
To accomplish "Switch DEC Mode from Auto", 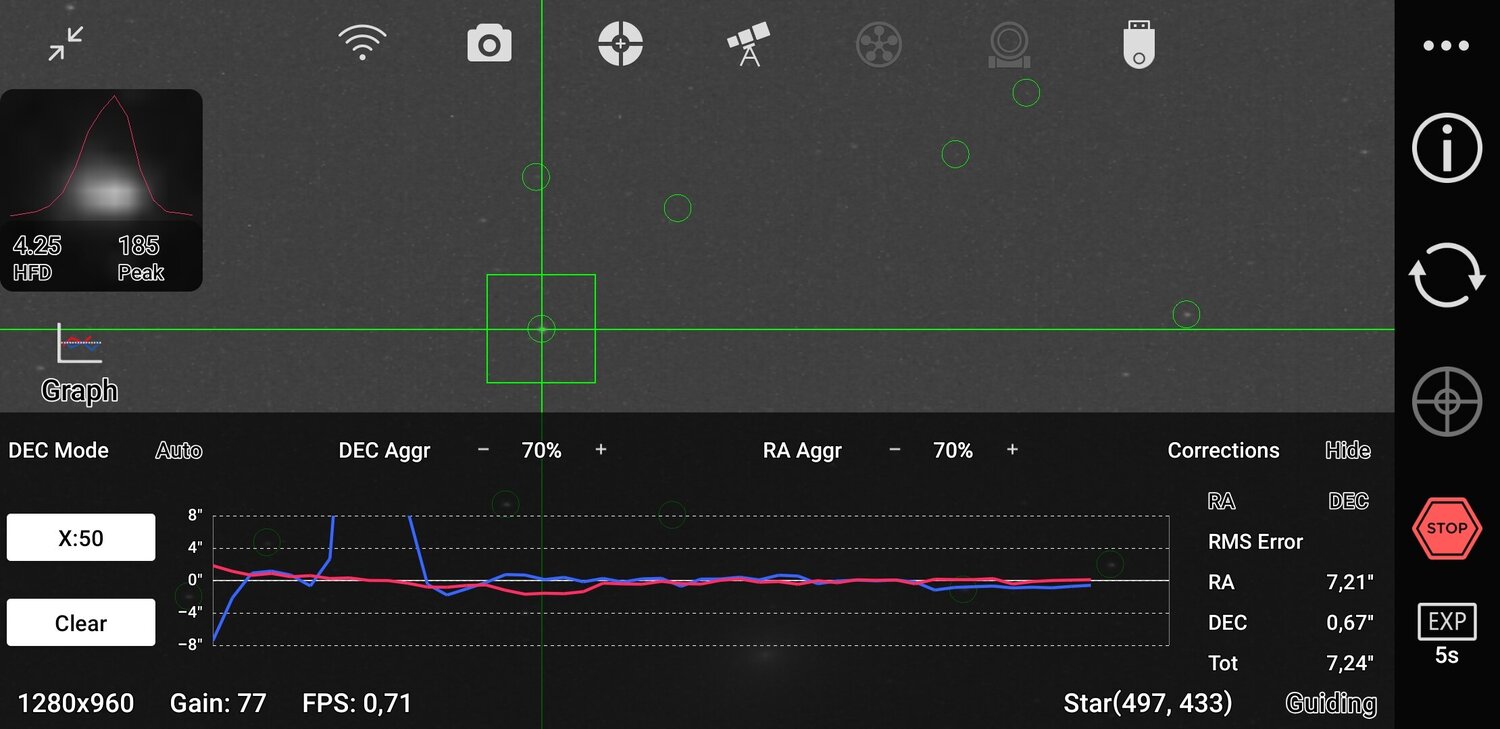I will 178,450.
